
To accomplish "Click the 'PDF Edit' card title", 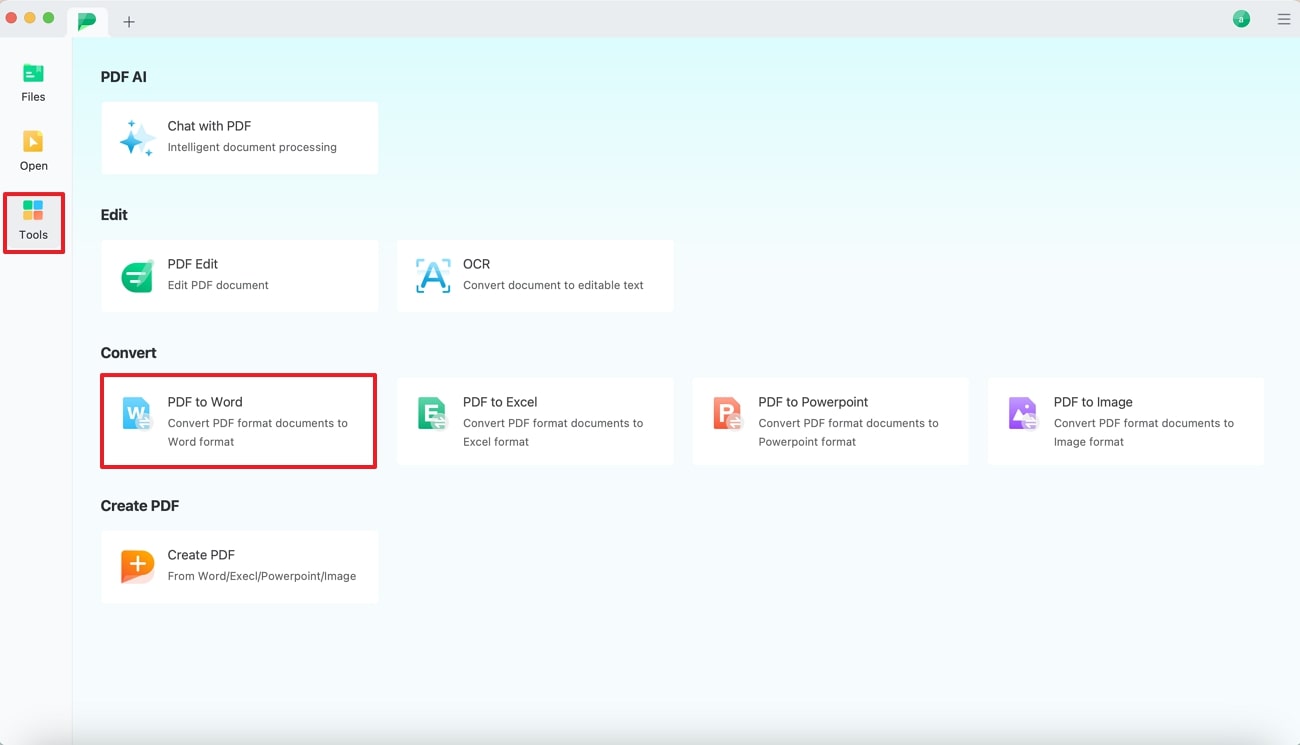I will click(193, 264).
